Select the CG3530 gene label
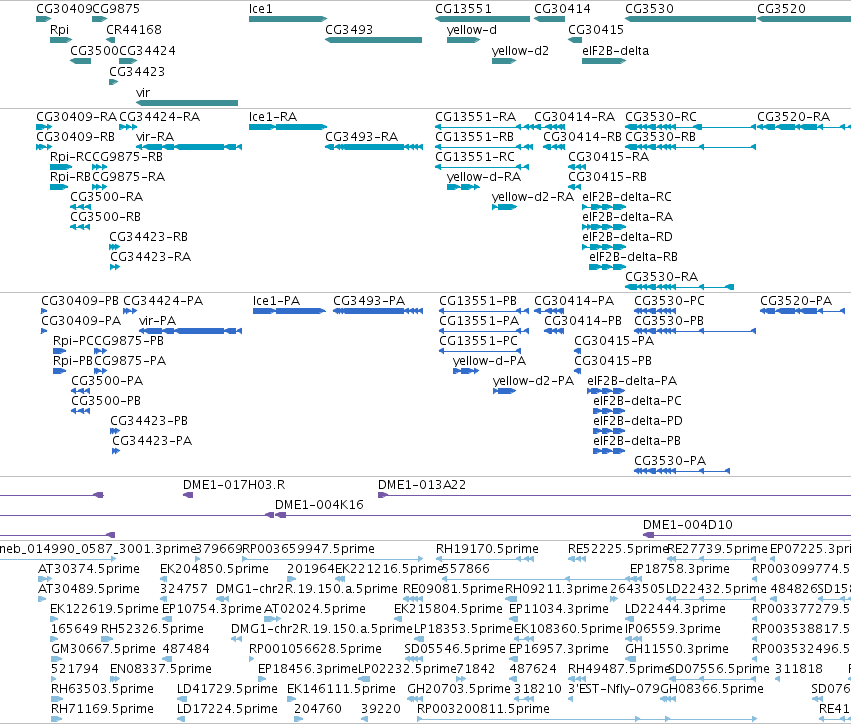 tap(649, 9)
